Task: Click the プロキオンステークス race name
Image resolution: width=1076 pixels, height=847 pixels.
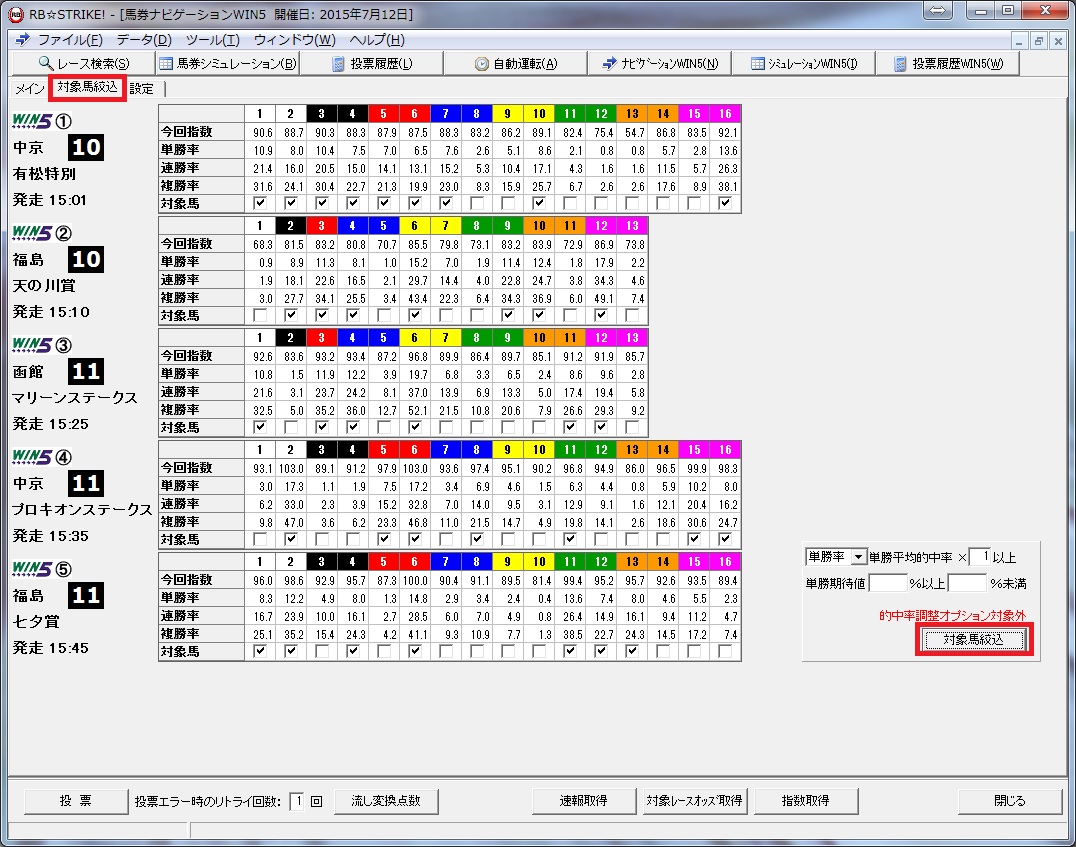Action: pos(82,509)
